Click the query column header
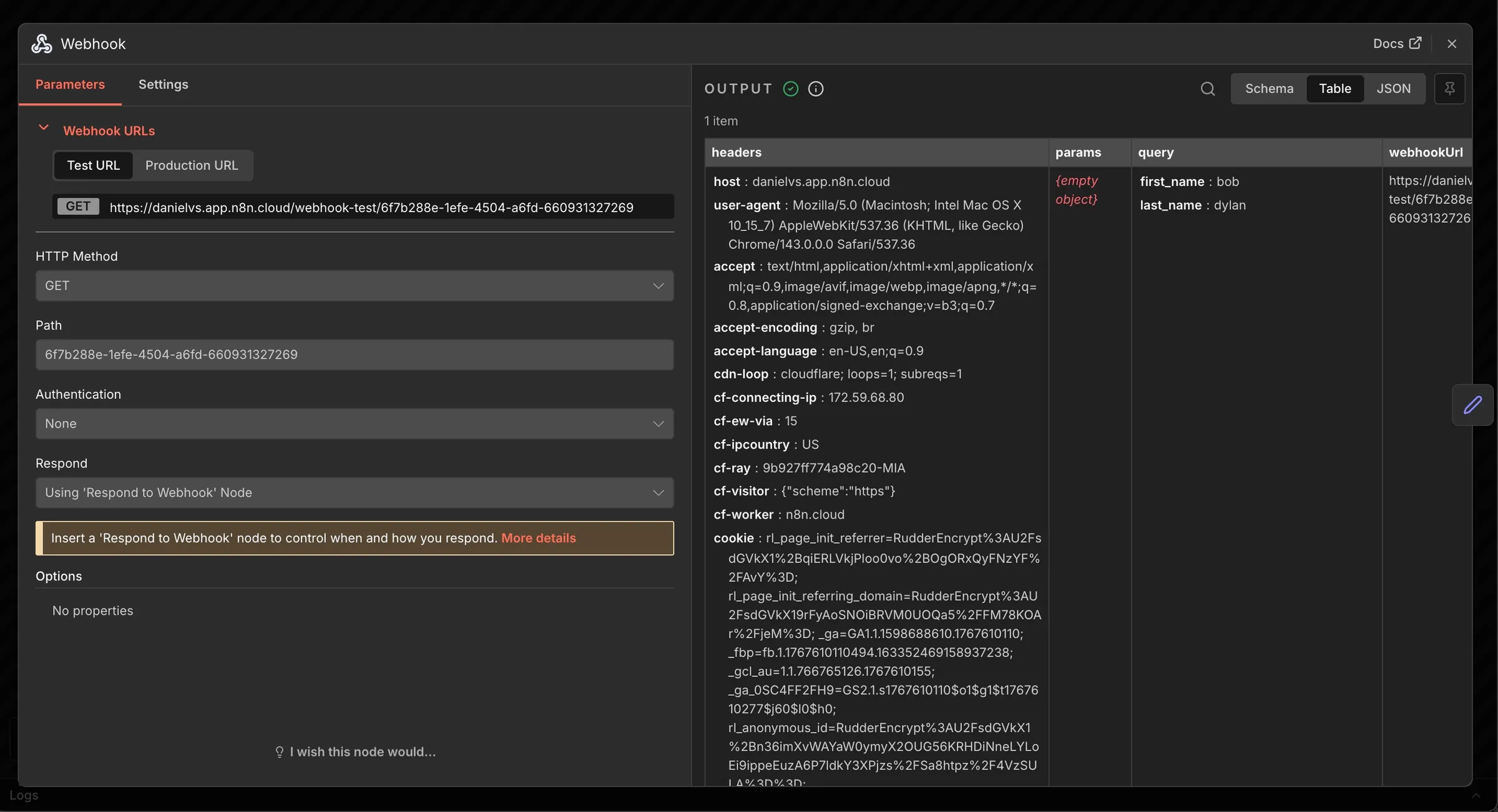 pyautogui.click(x=1256, y=152)
